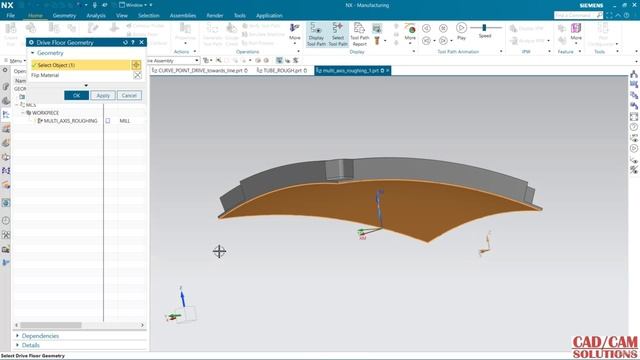The image size is (640, 360).
Task: Click Cancel in Drive Floor Geometry dialog
Action: (129, 96)
